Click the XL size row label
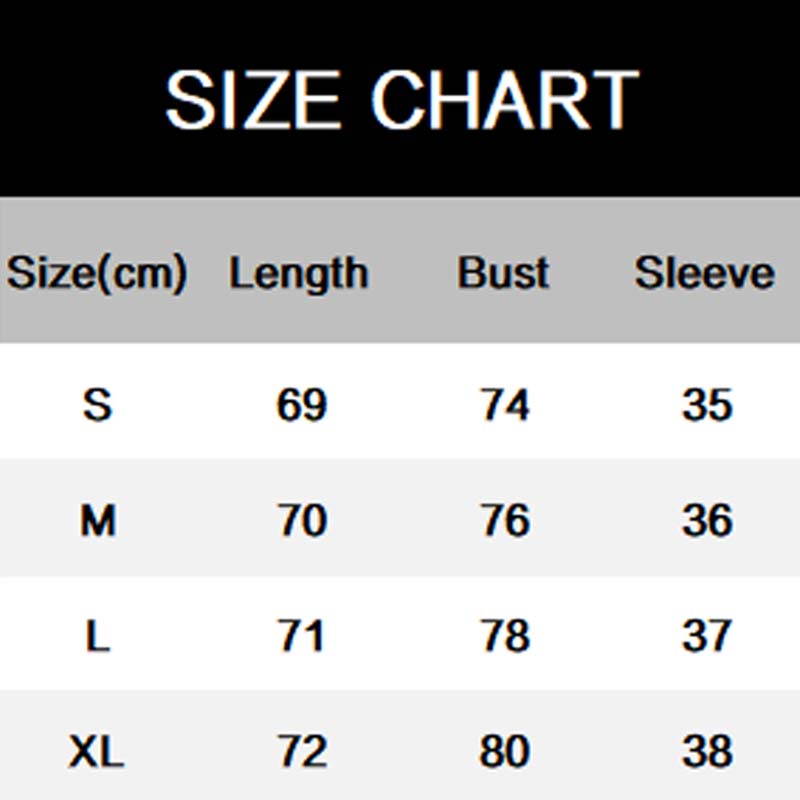This screenshot has height=800, width=800. (97, 751)
